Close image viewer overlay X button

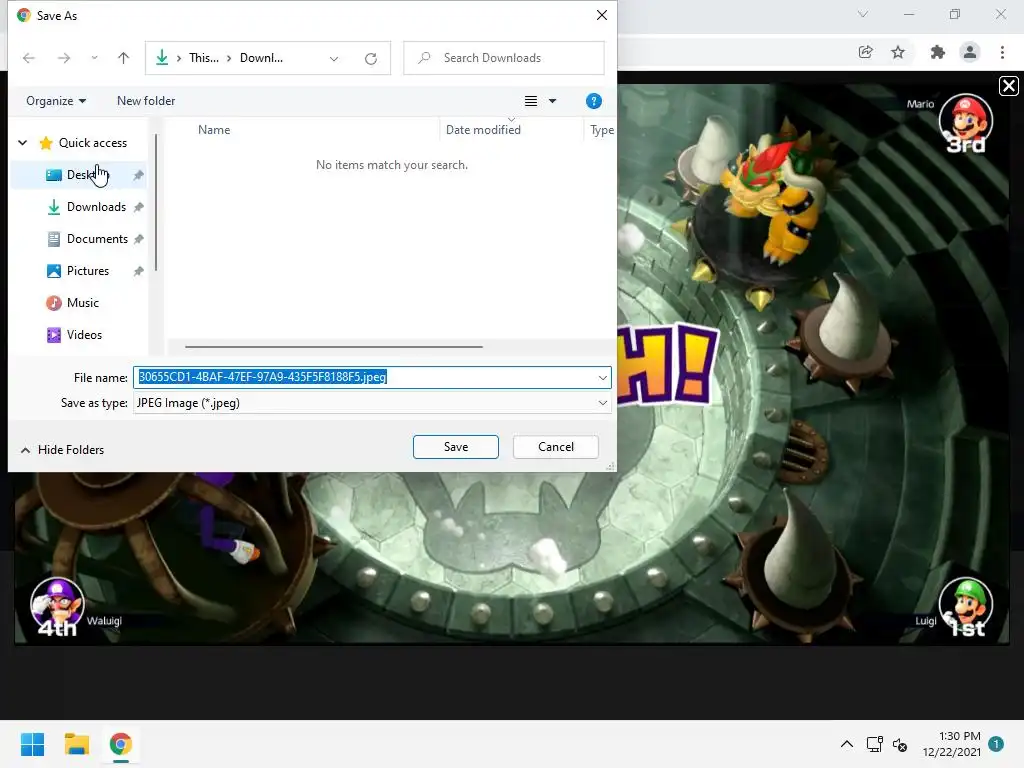pyautogui.click(x=1009, y=86)
